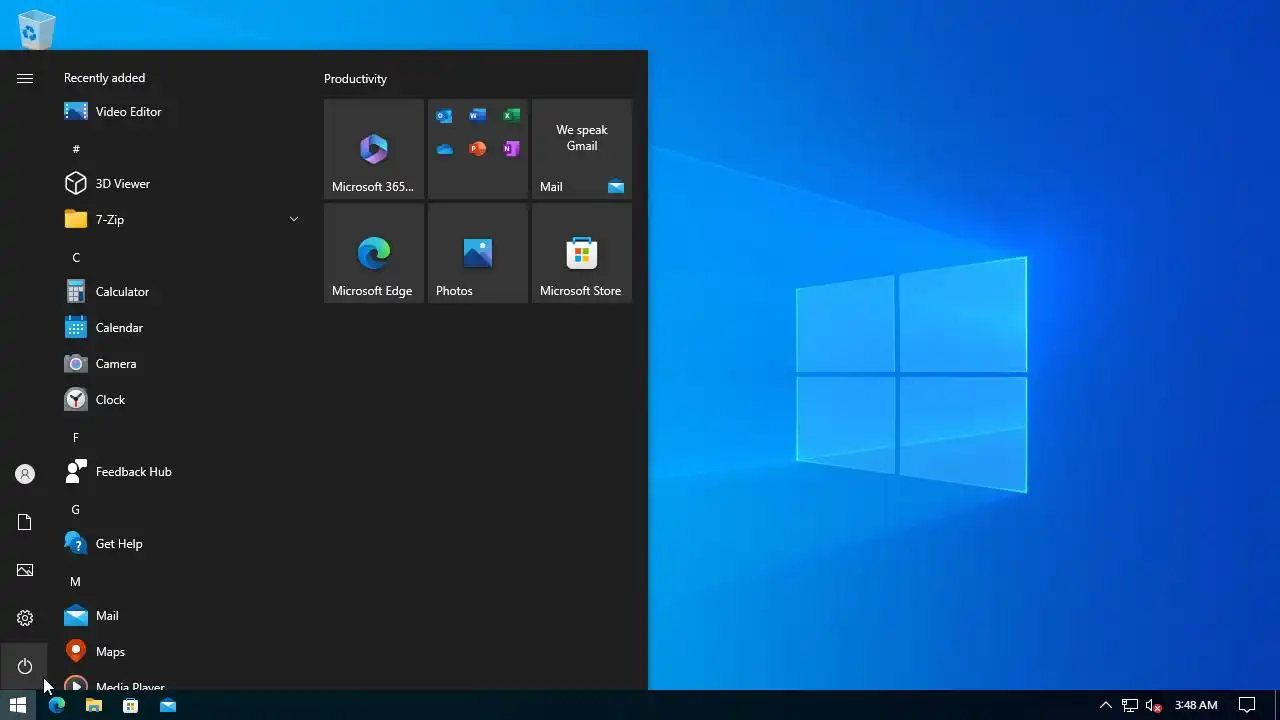Show hidden system tray icons
The width and height of the screenshot is (1280, 720).
click(x=1106, y=705)
